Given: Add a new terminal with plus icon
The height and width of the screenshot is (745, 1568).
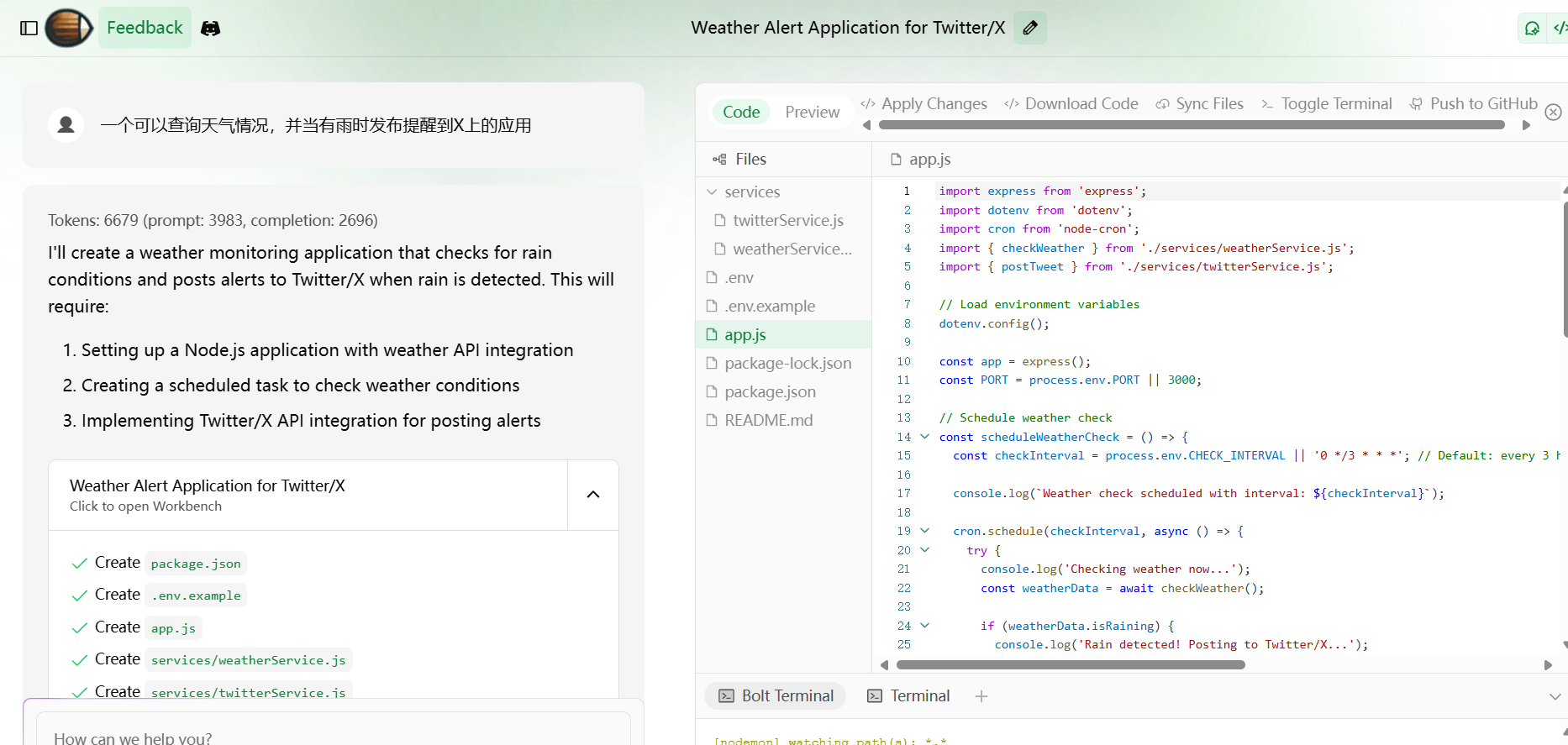Looking at the screenshot, I should coord(981,695).
